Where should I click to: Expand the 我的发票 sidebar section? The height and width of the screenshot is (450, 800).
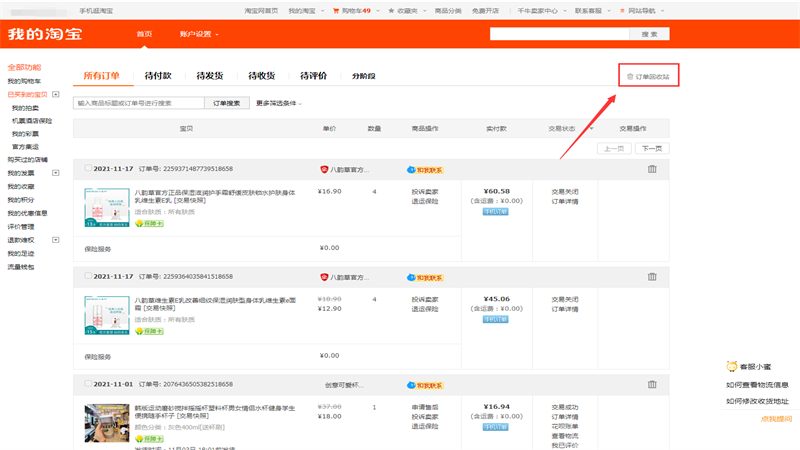56,173
